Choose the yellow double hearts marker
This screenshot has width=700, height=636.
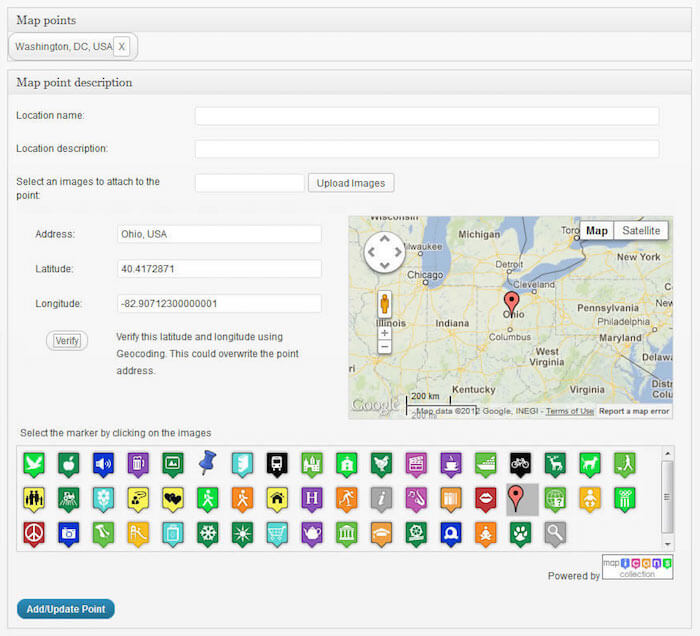(173, 499)
